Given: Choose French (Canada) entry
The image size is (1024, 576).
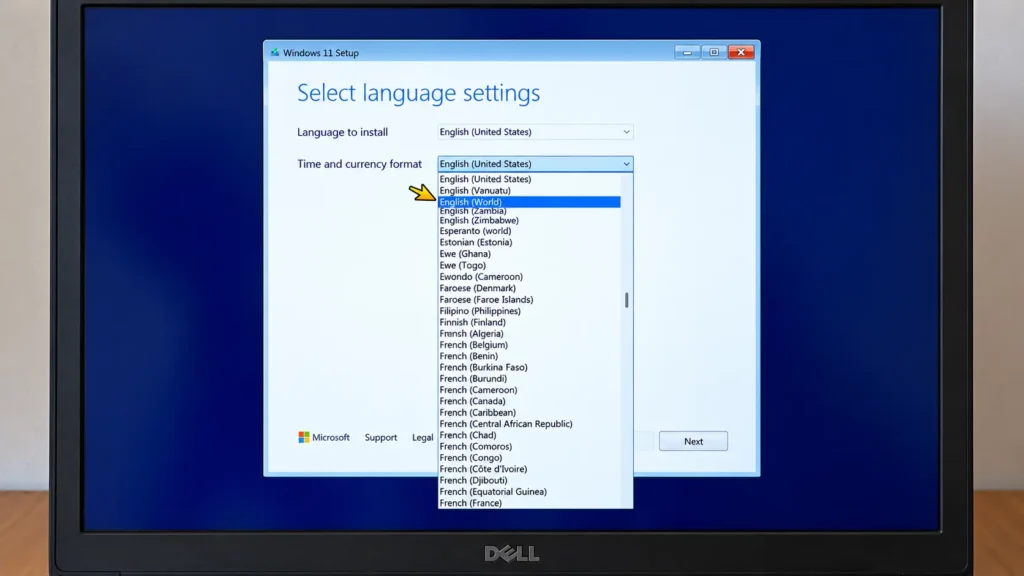Looking at the screenshot, I should pyautogui.click(x=529, y=401).
